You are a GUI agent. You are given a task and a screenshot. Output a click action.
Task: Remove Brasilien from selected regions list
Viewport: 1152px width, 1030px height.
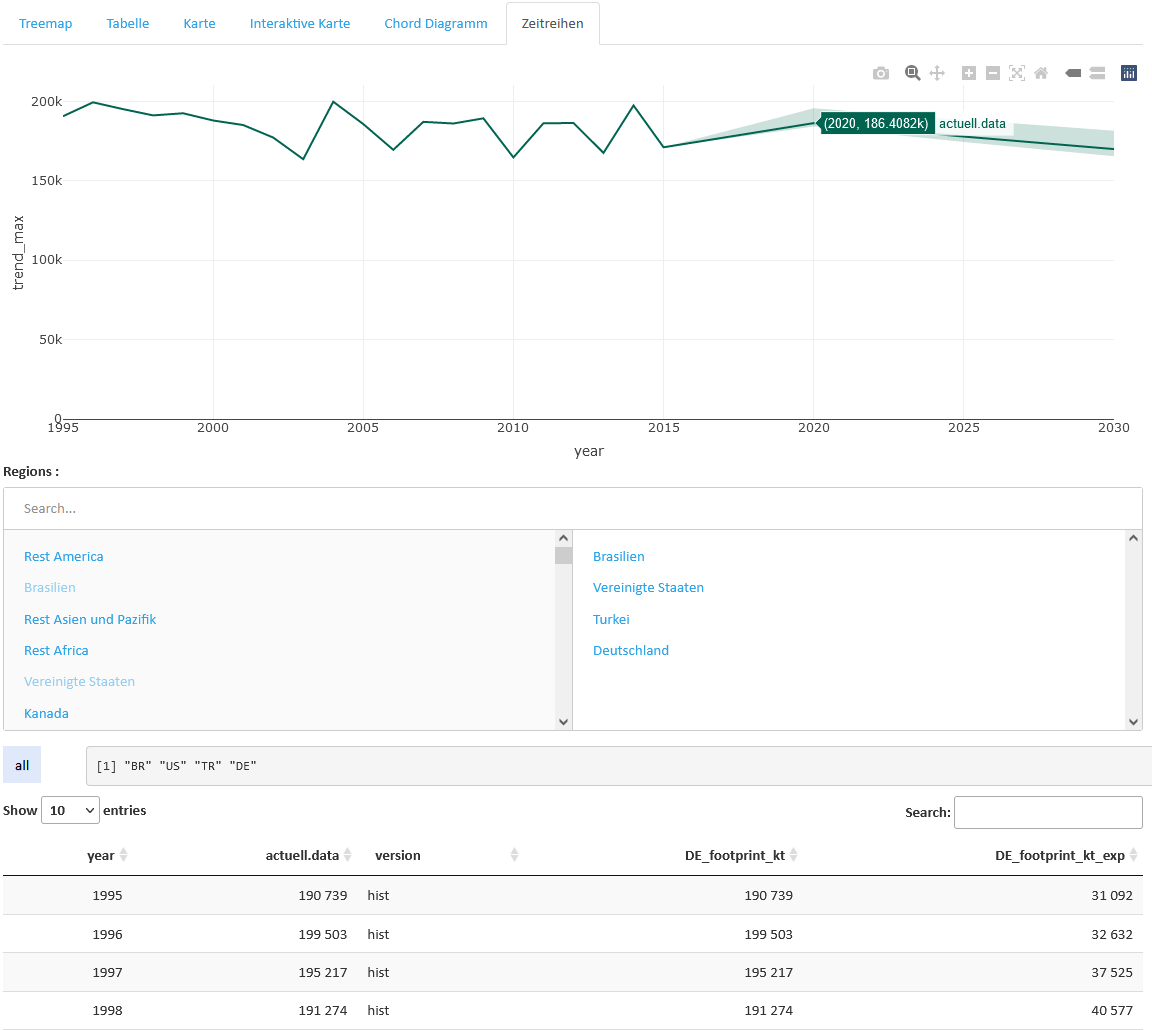tap(619, 556)
